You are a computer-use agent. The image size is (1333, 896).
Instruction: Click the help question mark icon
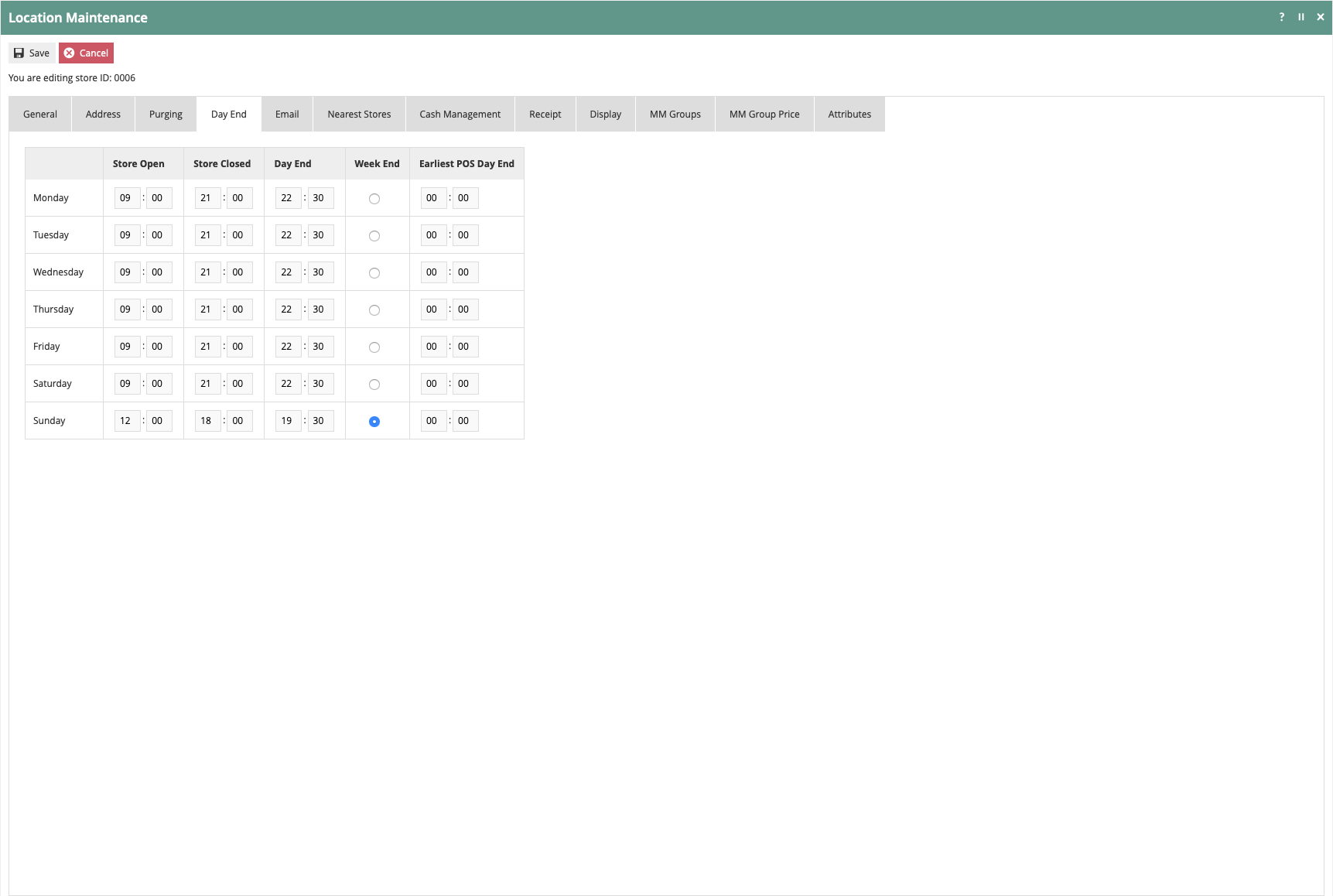[x=1281, y=17]
